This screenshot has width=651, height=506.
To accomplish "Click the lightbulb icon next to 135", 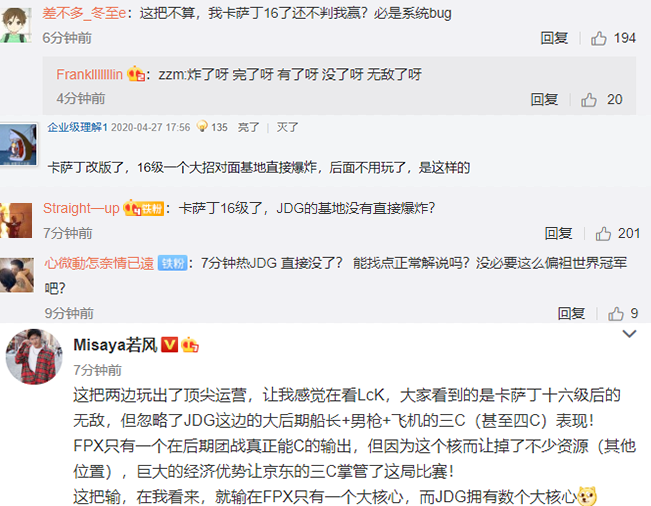I will [202, 126].
